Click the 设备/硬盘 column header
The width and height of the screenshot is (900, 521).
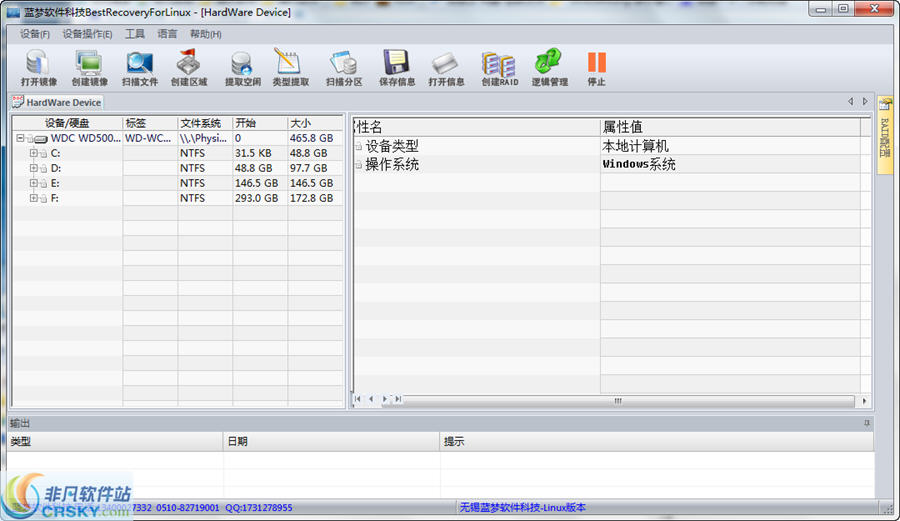coord(67,123)
